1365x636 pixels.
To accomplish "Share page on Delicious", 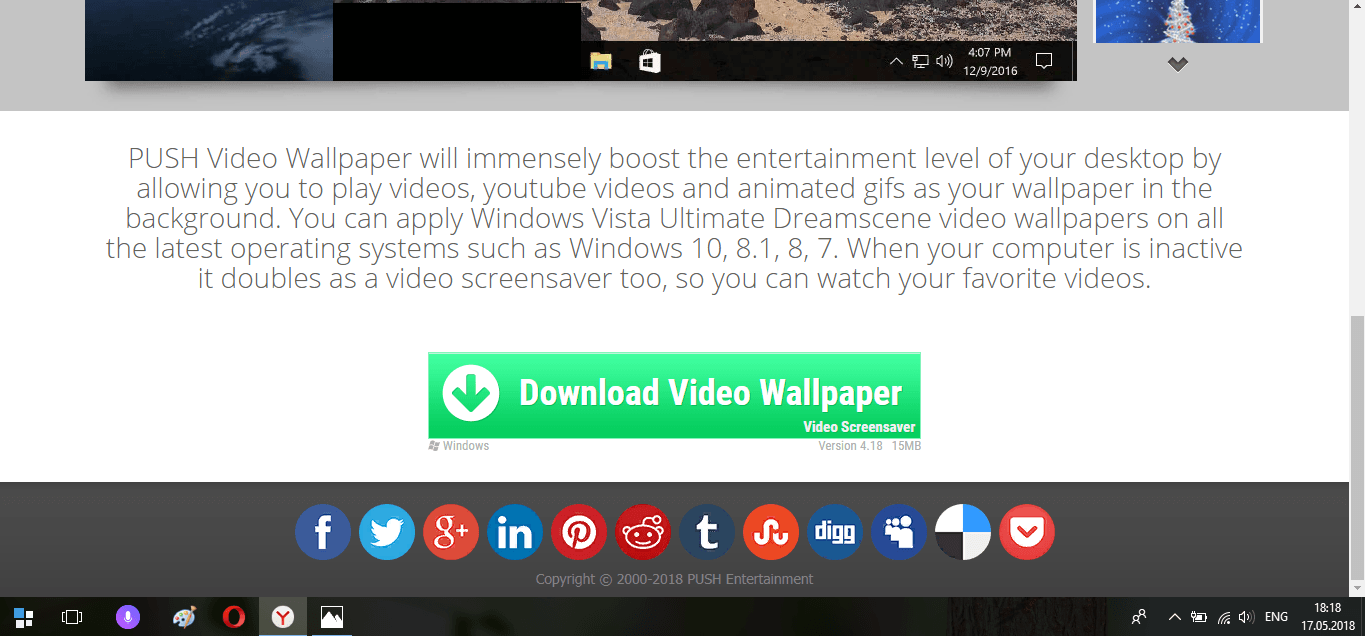I will [963, 532].
